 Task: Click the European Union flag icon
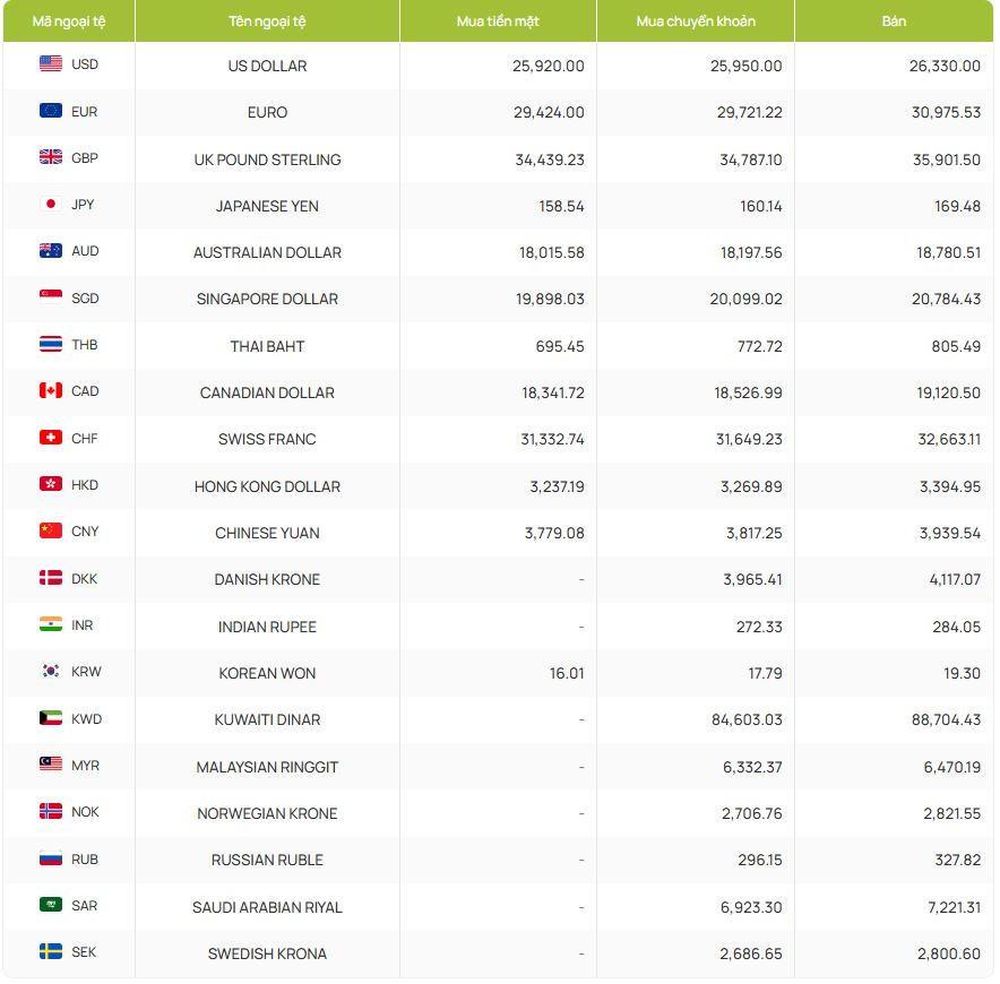point(50,110)
